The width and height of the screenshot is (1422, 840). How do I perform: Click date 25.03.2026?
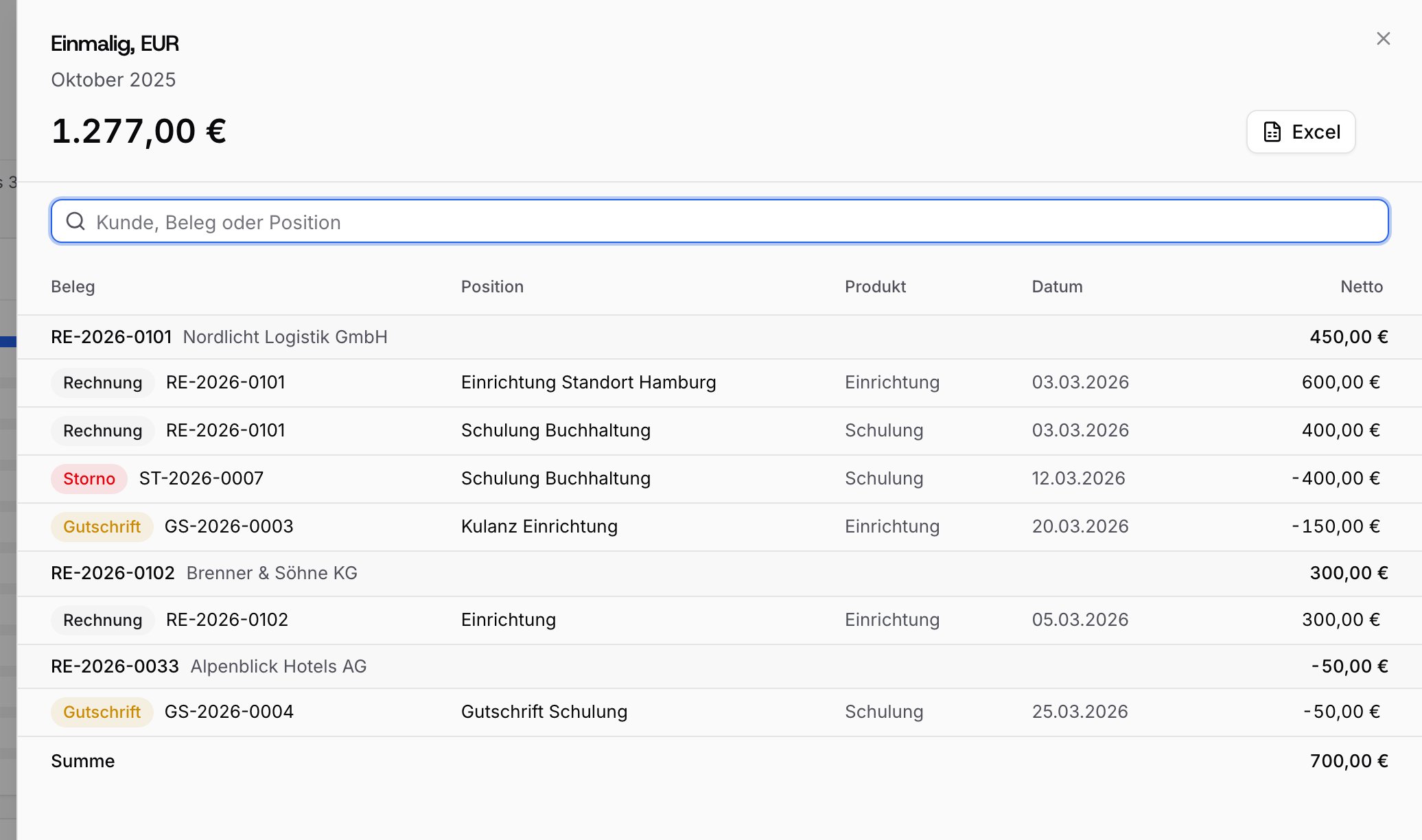1080,712
